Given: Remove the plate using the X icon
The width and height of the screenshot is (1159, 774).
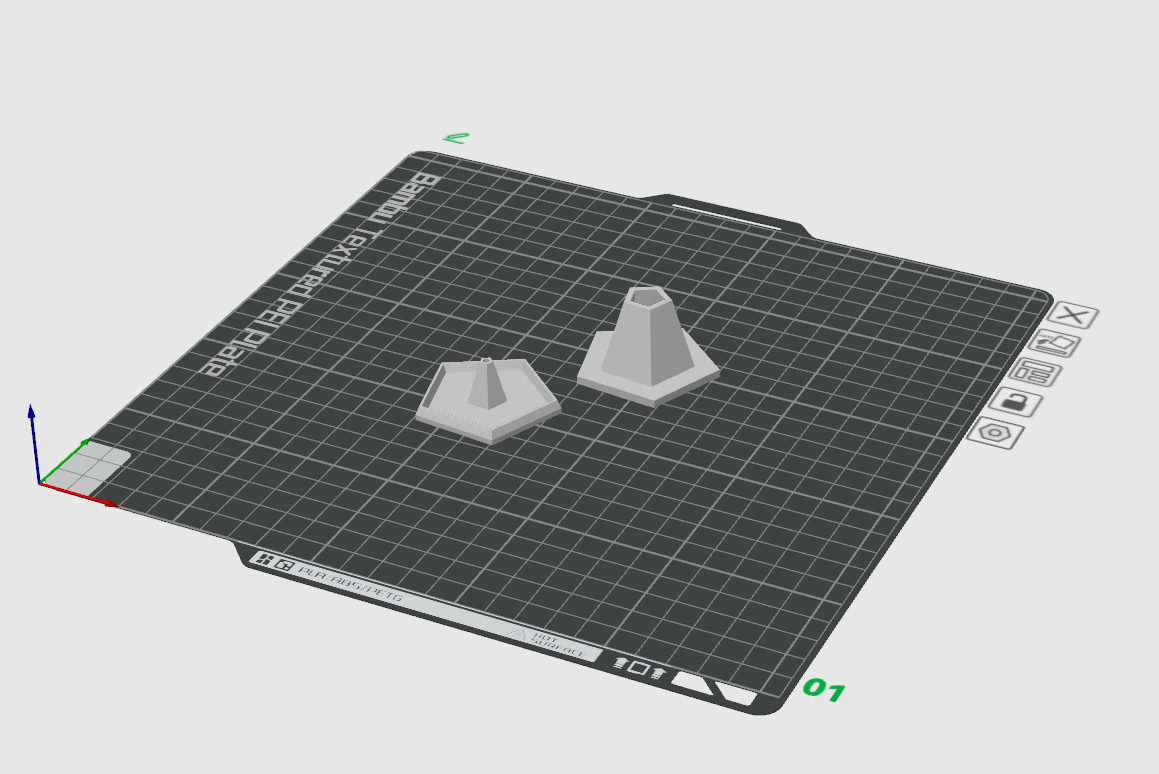Looking at the screenshot, I should [x=1073, y=316].
